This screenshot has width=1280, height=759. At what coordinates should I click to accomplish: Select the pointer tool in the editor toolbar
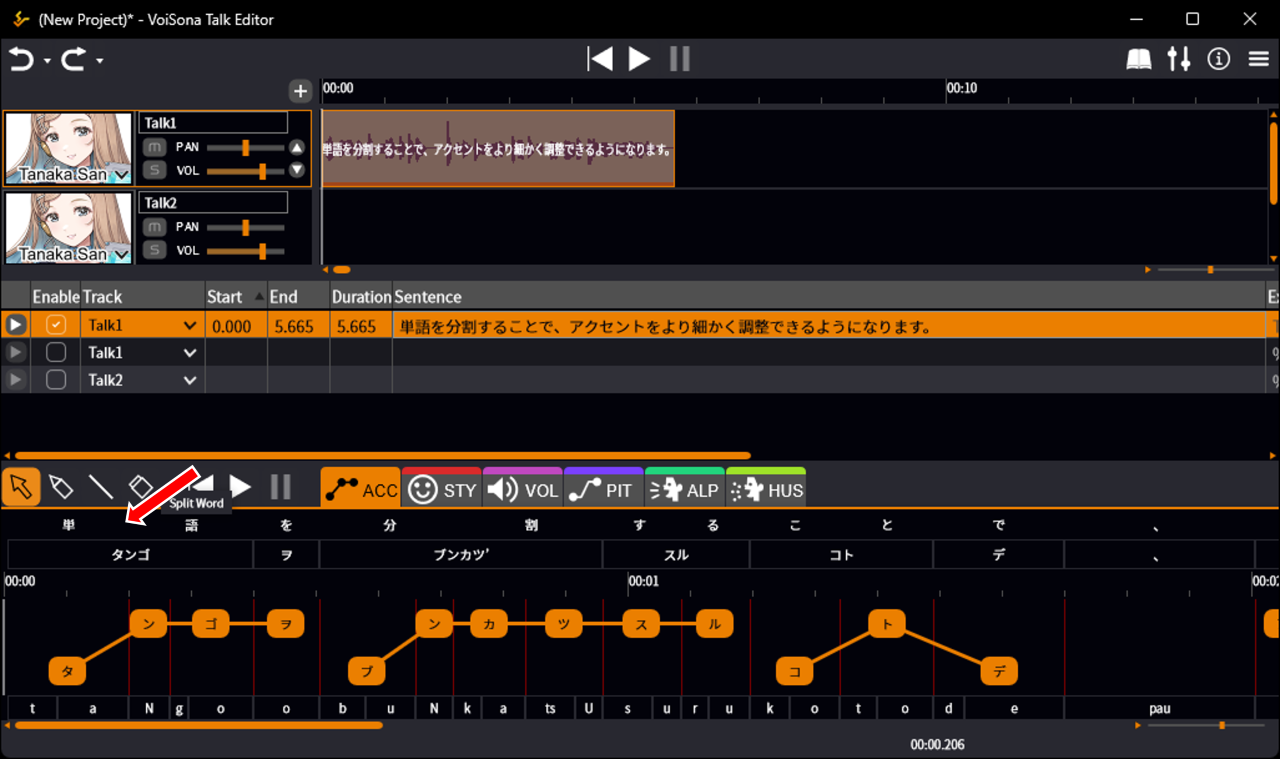[20, 487]
